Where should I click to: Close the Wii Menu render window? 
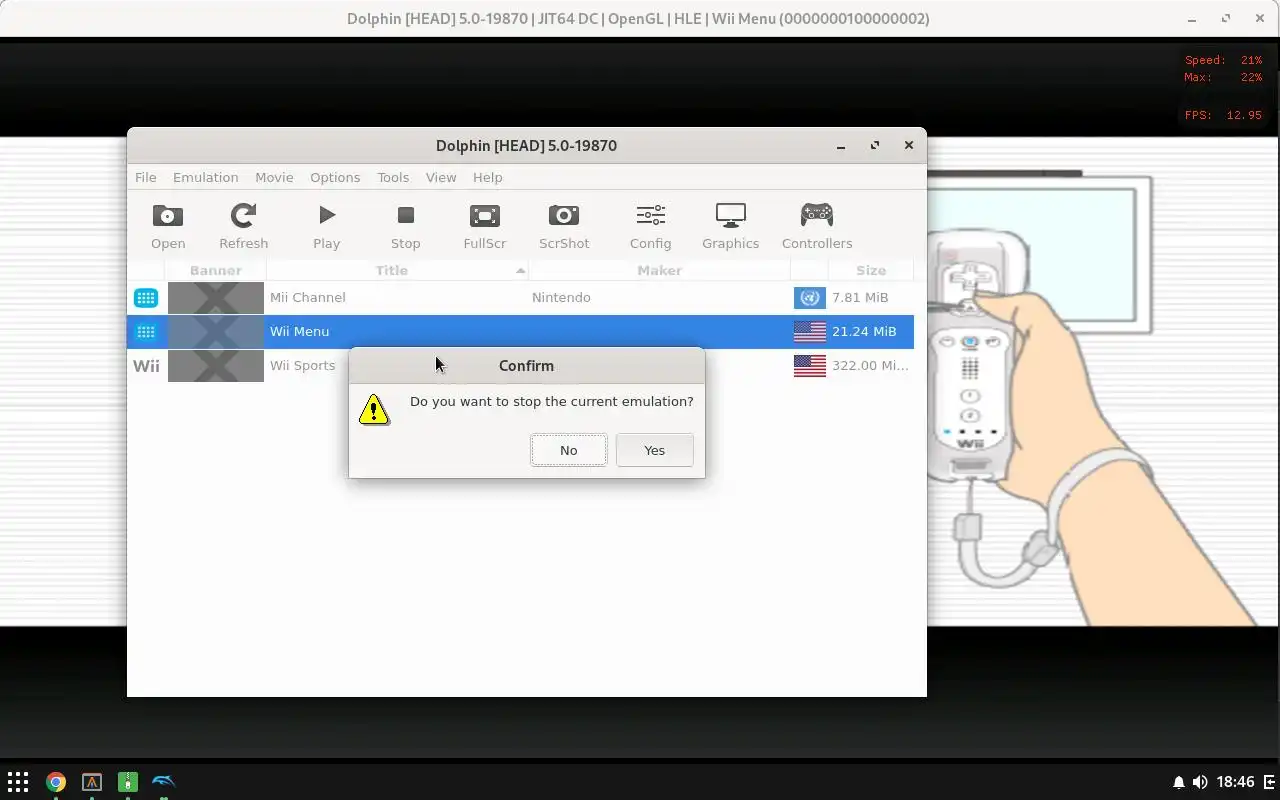(x=1259, y=18)
